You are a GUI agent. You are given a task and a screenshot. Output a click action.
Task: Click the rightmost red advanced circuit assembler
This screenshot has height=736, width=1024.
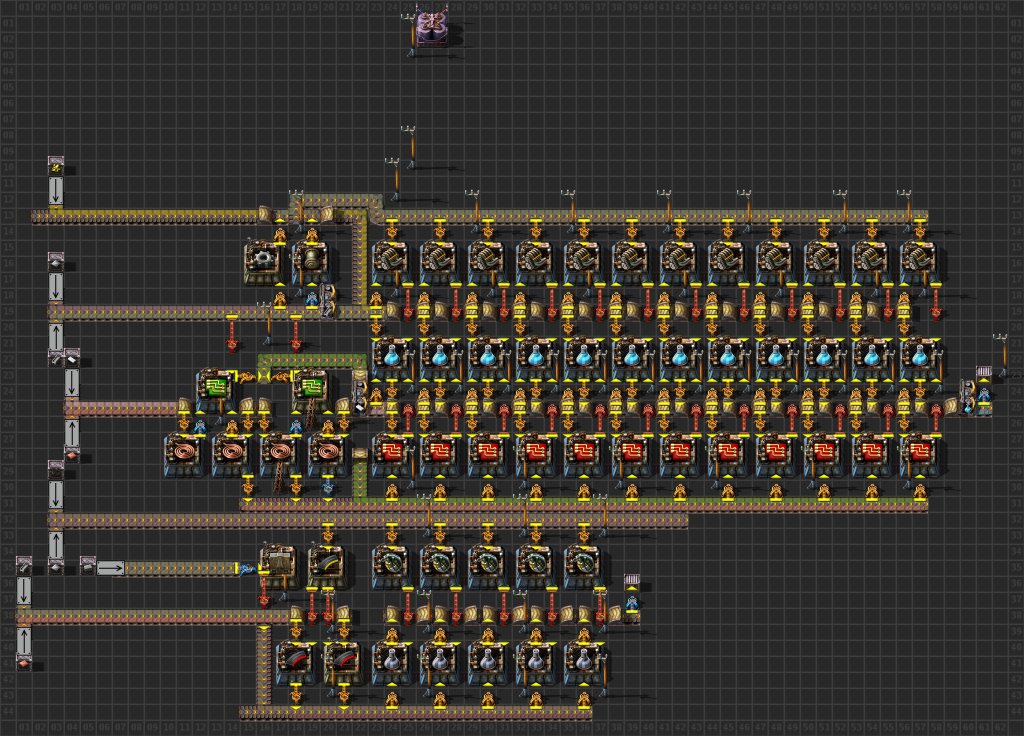(x=919, y=453)
